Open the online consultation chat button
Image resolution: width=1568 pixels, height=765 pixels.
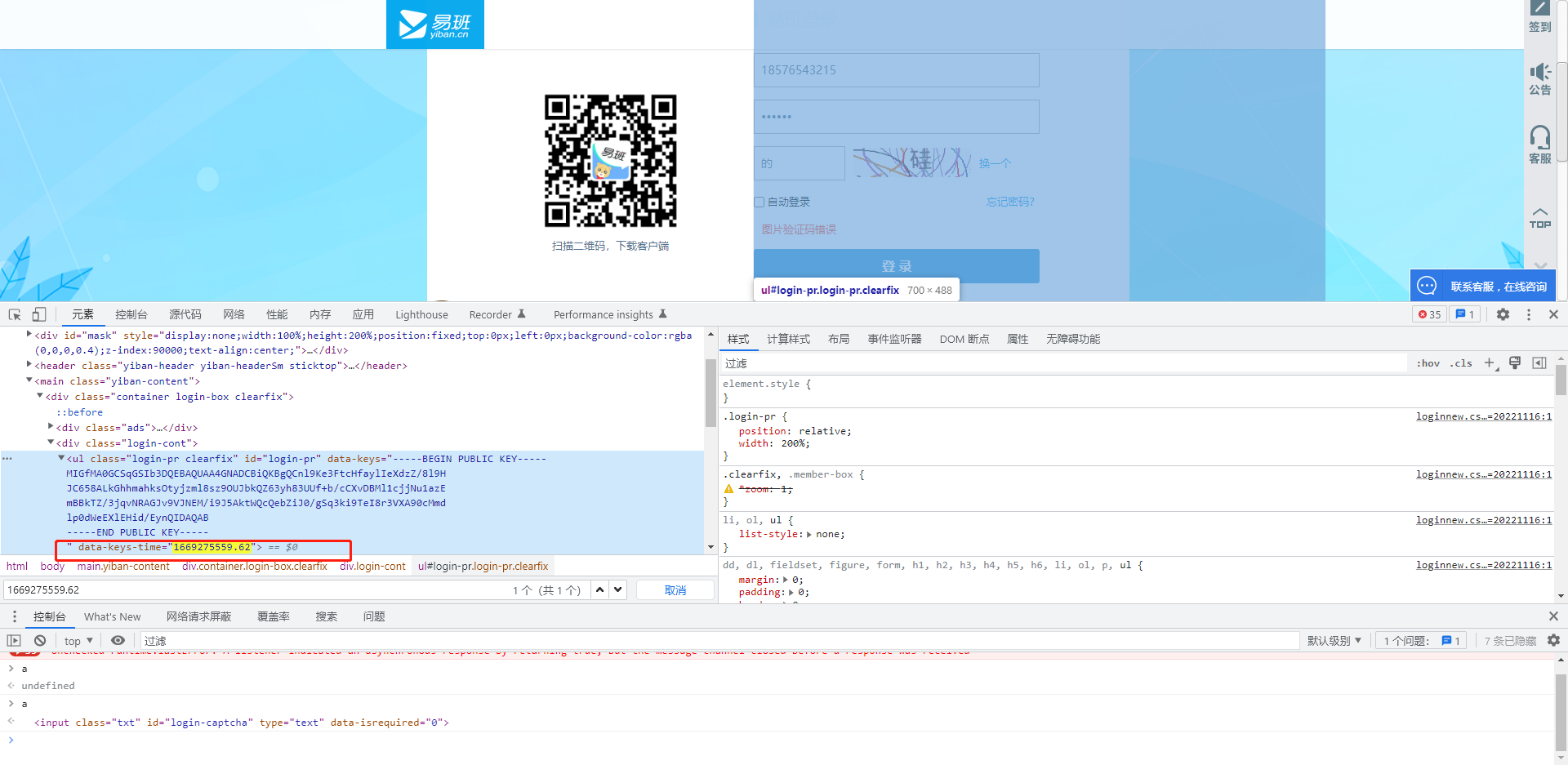tap(1483, 286)
